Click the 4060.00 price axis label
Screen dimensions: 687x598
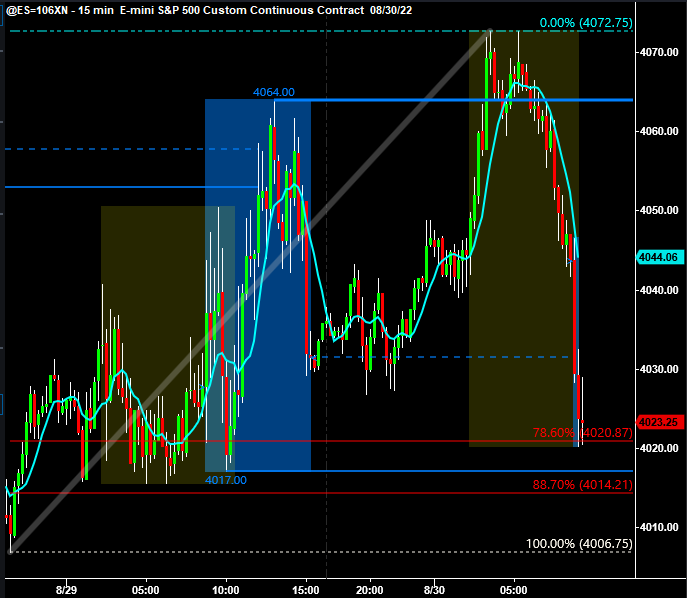(659, 131)
